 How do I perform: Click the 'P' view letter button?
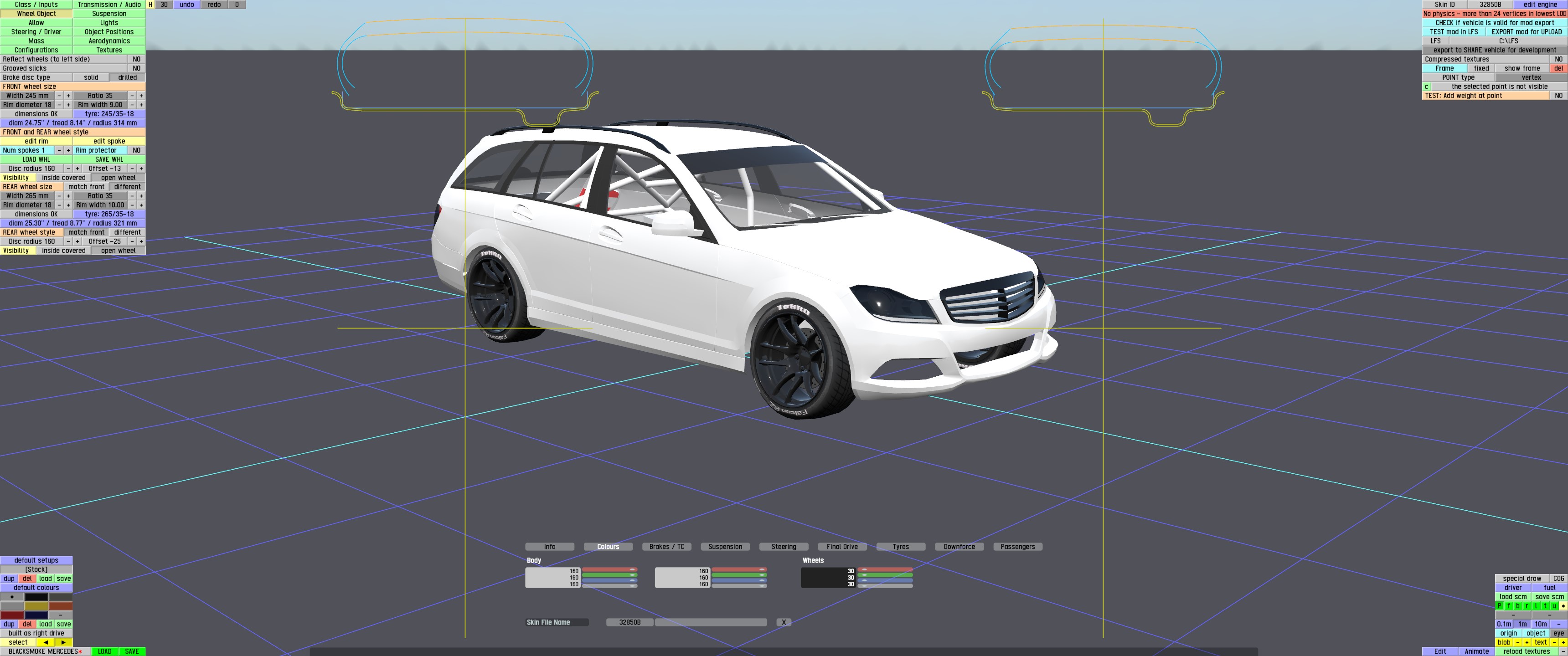(1500, 606)
